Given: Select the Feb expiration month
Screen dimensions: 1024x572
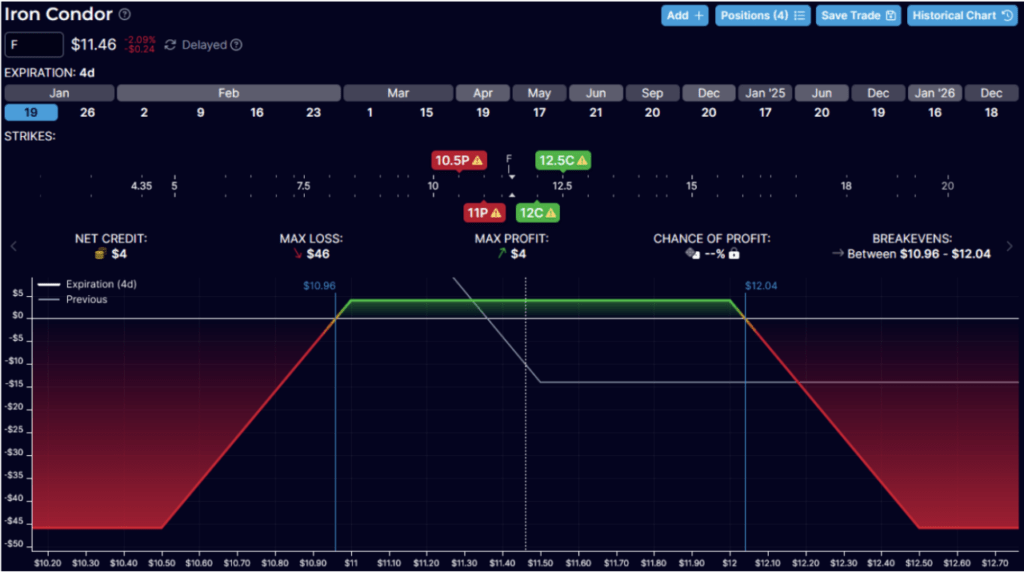Looking at the screenshot, I should tap(229, 93).
